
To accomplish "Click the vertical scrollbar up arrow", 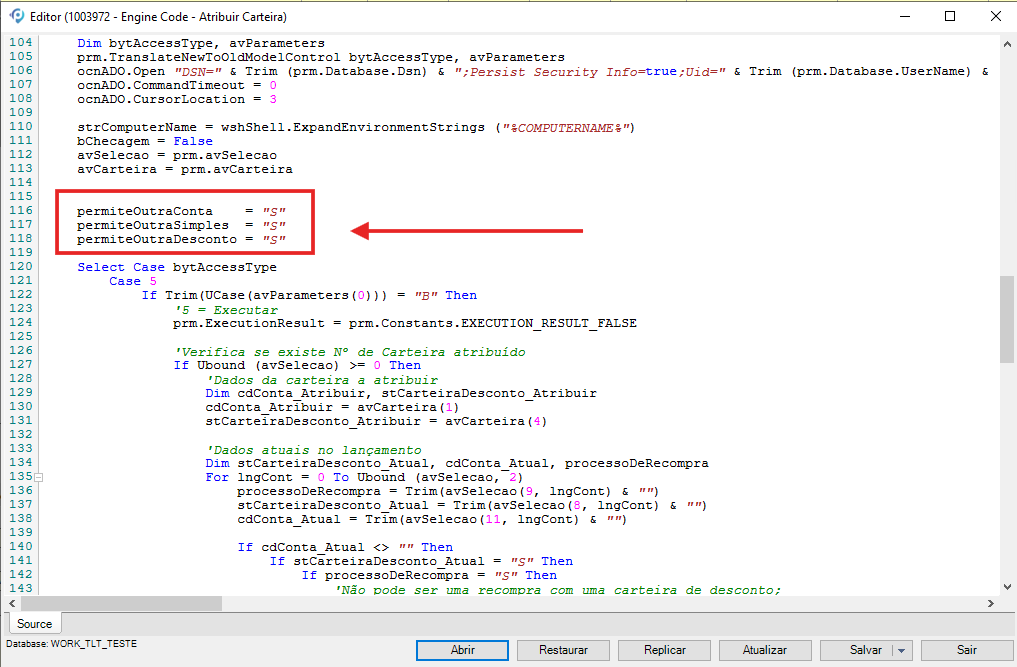I will (1007, 44).
